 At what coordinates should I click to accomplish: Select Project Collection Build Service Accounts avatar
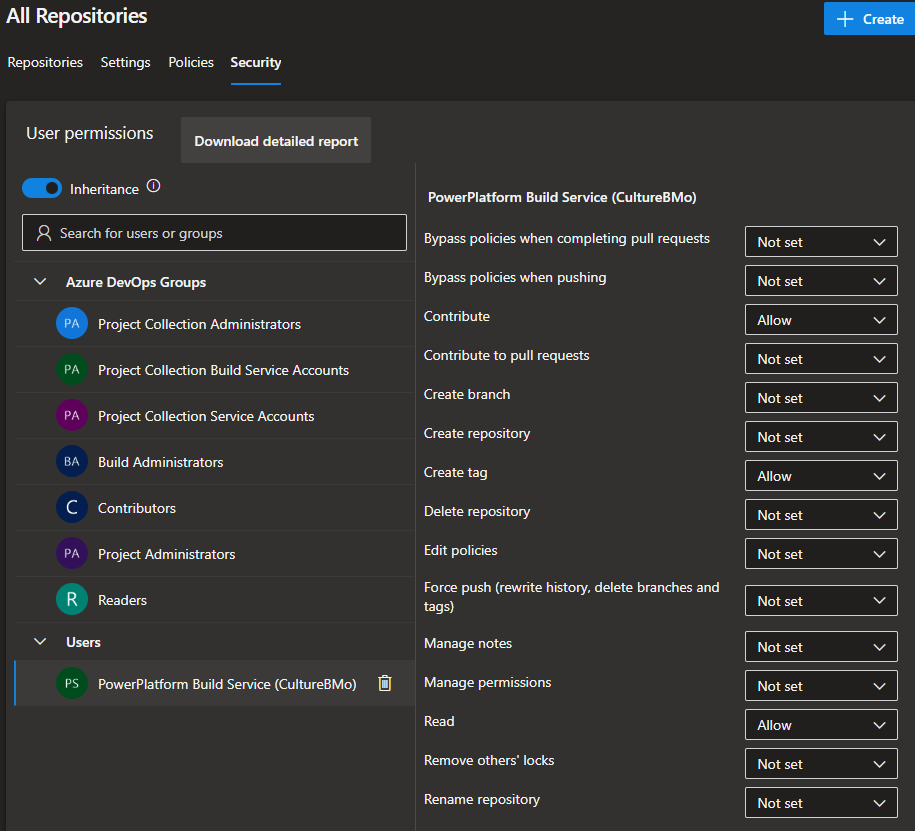(72, 369)
